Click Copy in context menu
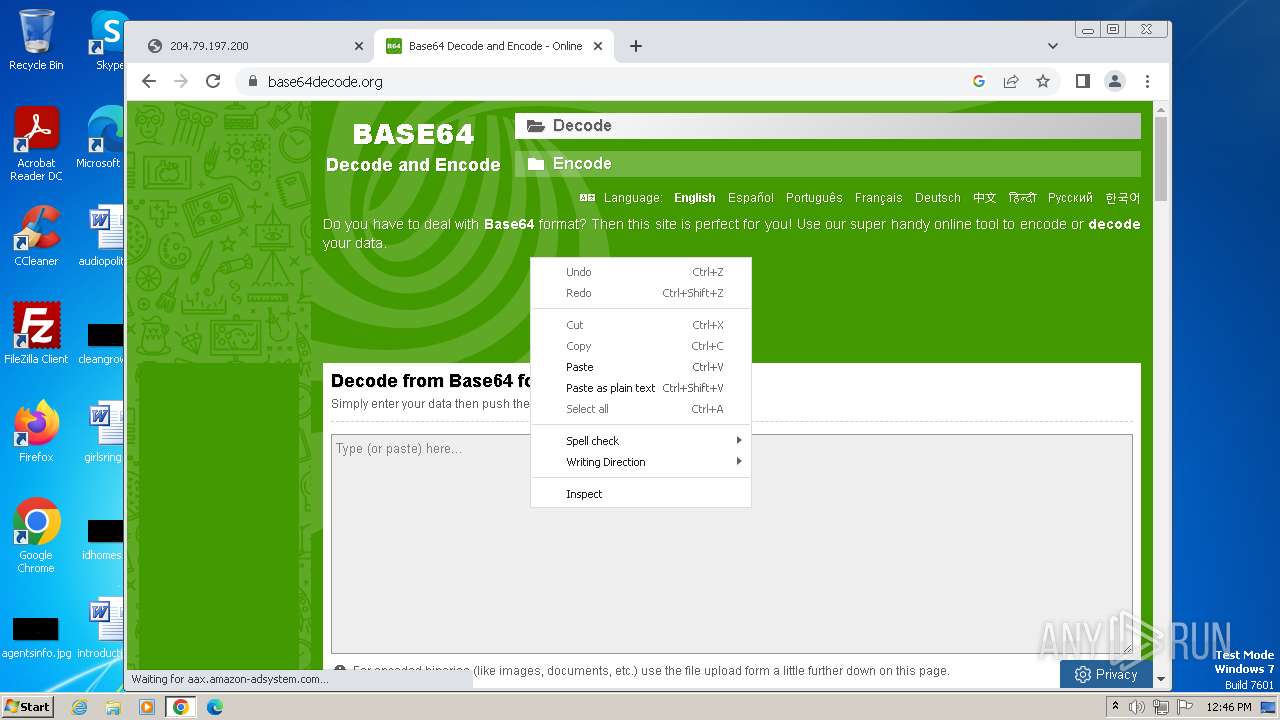The height and width of the screenshot is (720, 1280). pyautogui.click(x=640, y=346)
